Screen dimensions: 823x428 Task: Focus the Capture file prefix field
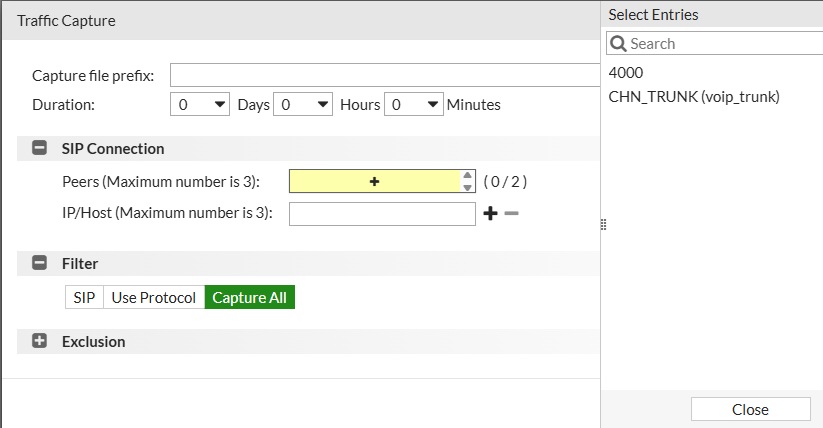coord(385,75)
